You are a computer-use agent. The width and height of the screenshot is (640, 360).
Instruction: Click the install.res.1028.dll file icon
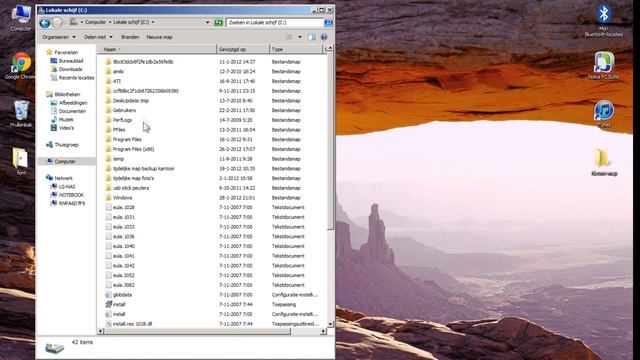click(108, 324)
